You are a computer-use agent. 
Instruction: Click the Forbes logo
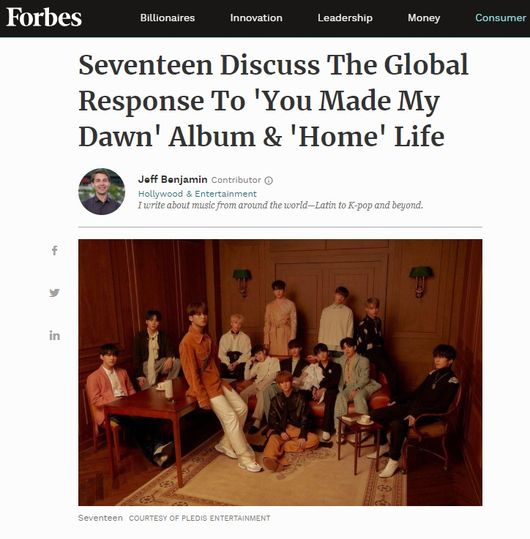[x=44, y=17]
